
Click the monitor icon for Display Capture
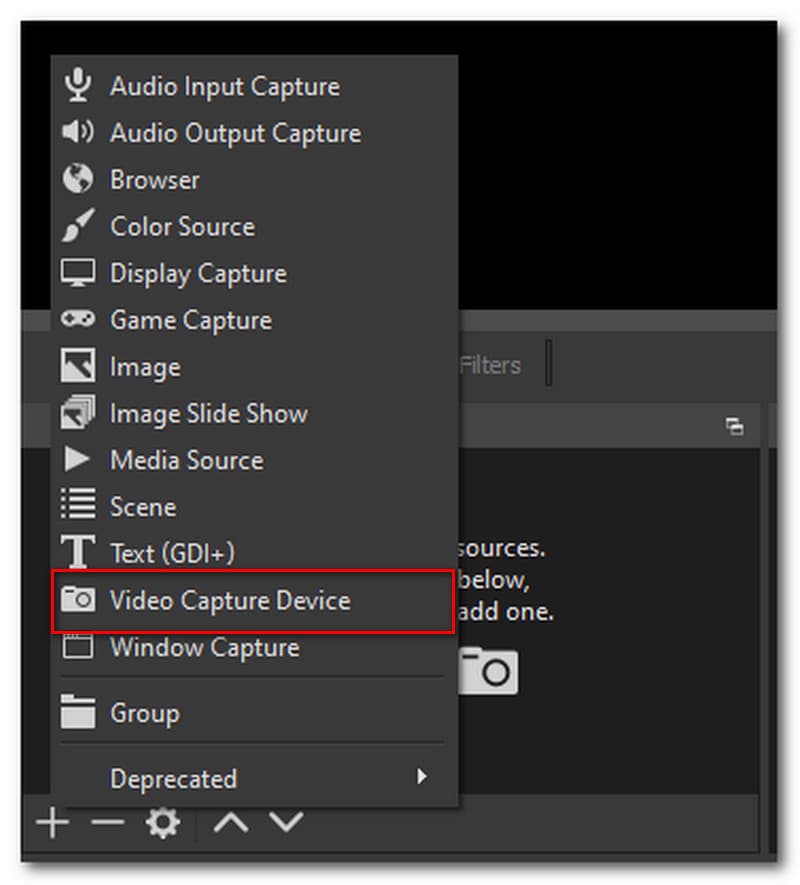pos(78,273)
